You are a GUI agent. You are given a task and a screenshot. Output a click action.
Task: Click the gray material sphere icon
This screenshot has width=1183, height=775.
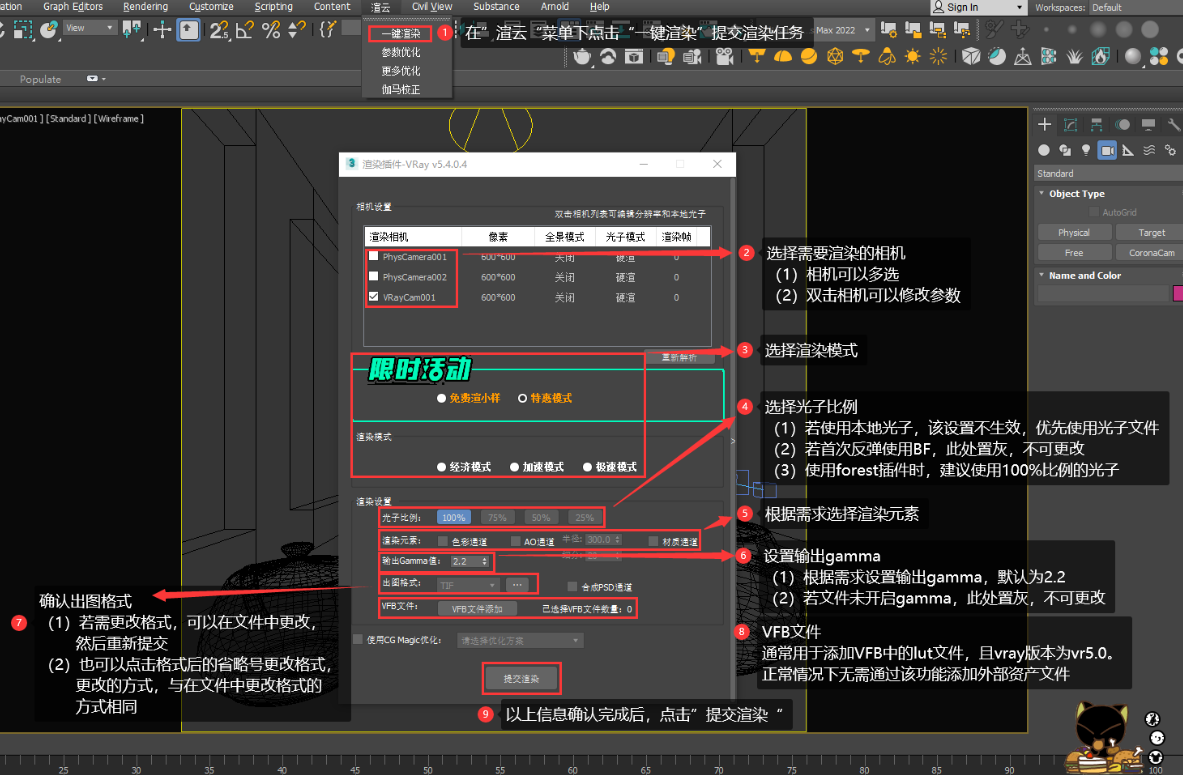point(1132,57)
